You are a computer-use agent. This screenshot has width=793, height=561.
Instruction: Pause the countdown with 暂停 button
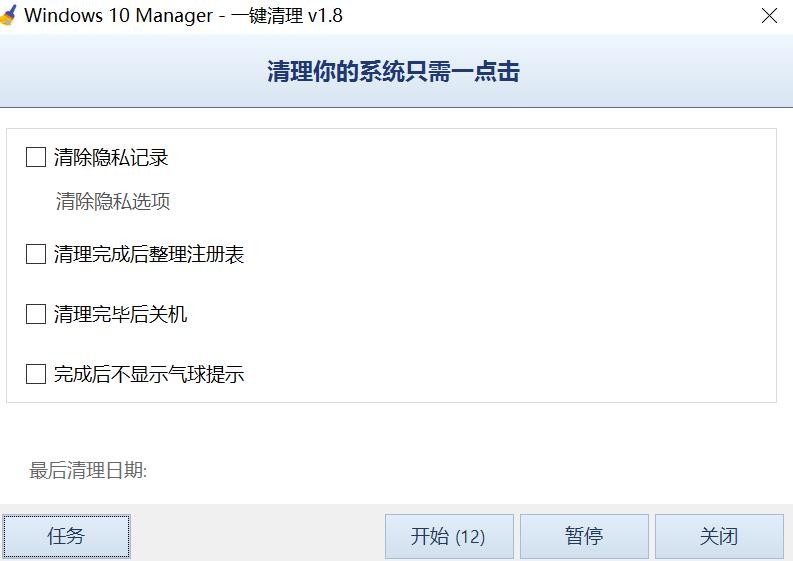coord(584,536)
